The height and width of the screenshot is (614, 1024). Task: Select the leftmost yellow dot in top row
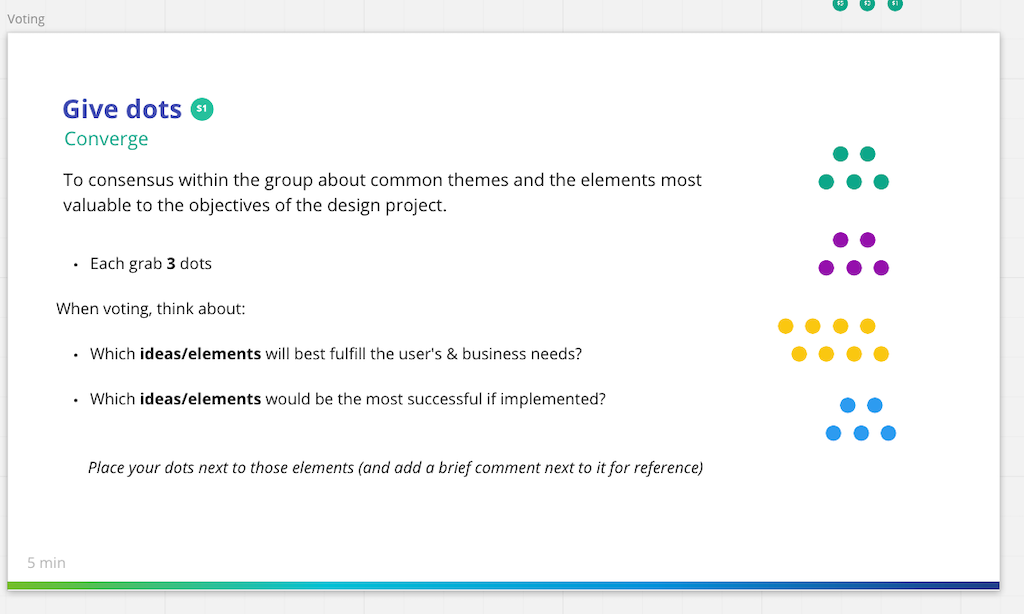point(786,326)
